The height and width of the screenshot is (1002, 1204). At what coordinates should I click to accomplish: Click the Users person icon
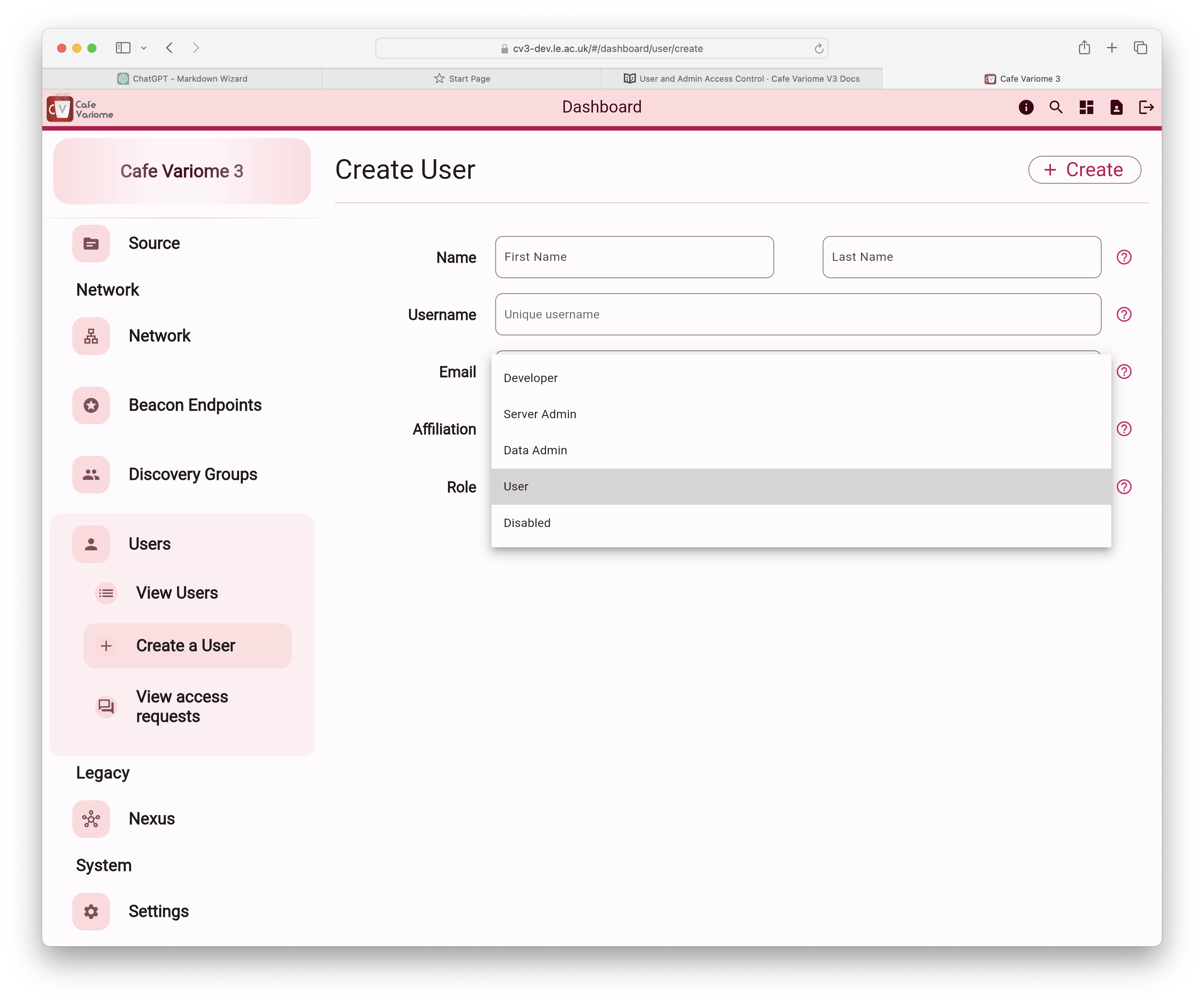(91, 544)
